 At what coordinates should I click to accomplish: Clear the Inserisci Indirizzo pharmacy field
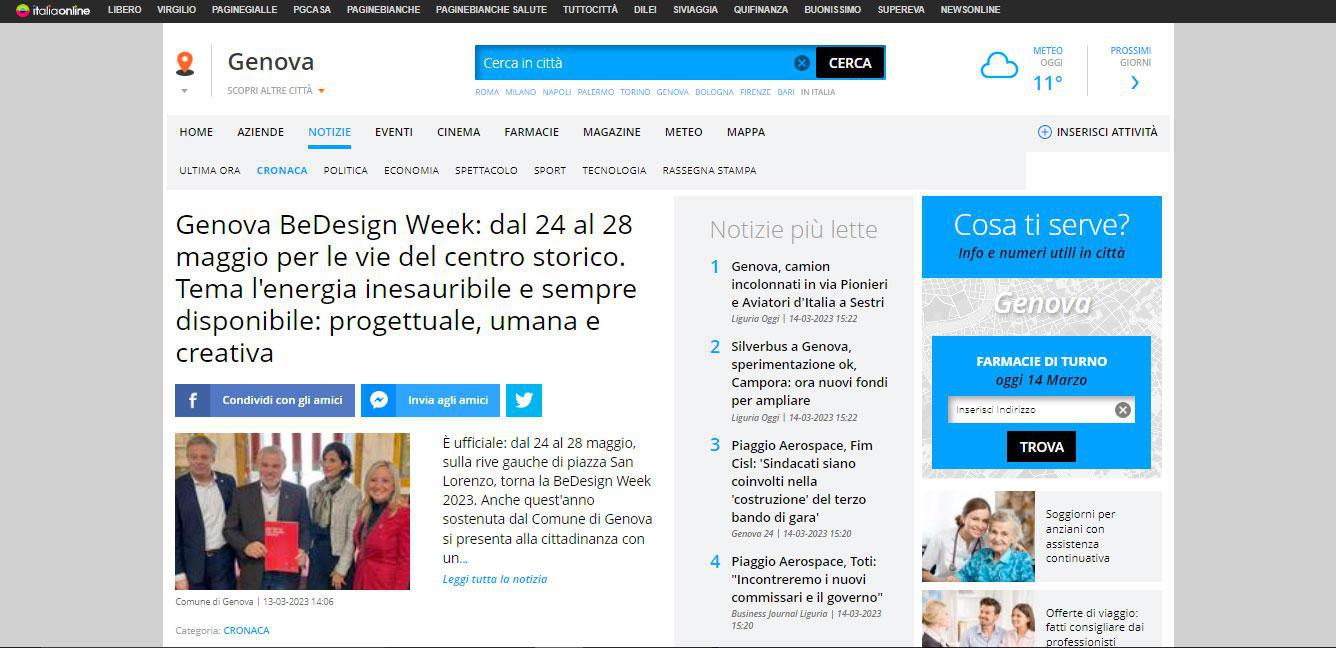1123,410
